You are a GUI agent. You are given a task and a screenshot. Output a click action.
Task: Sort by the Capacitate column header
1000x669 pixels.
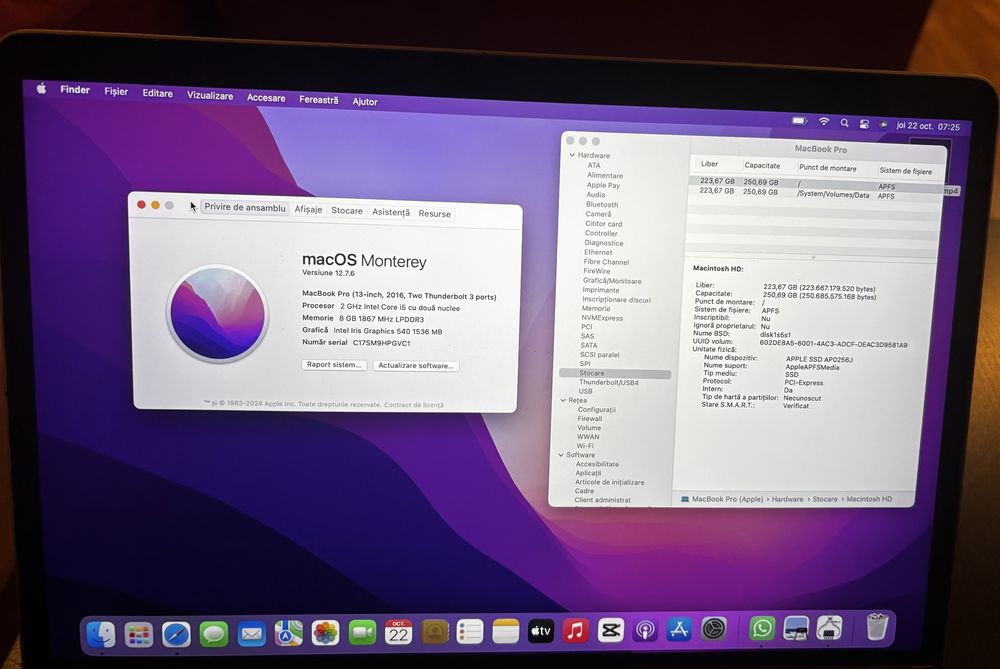[x=762, y=165]
